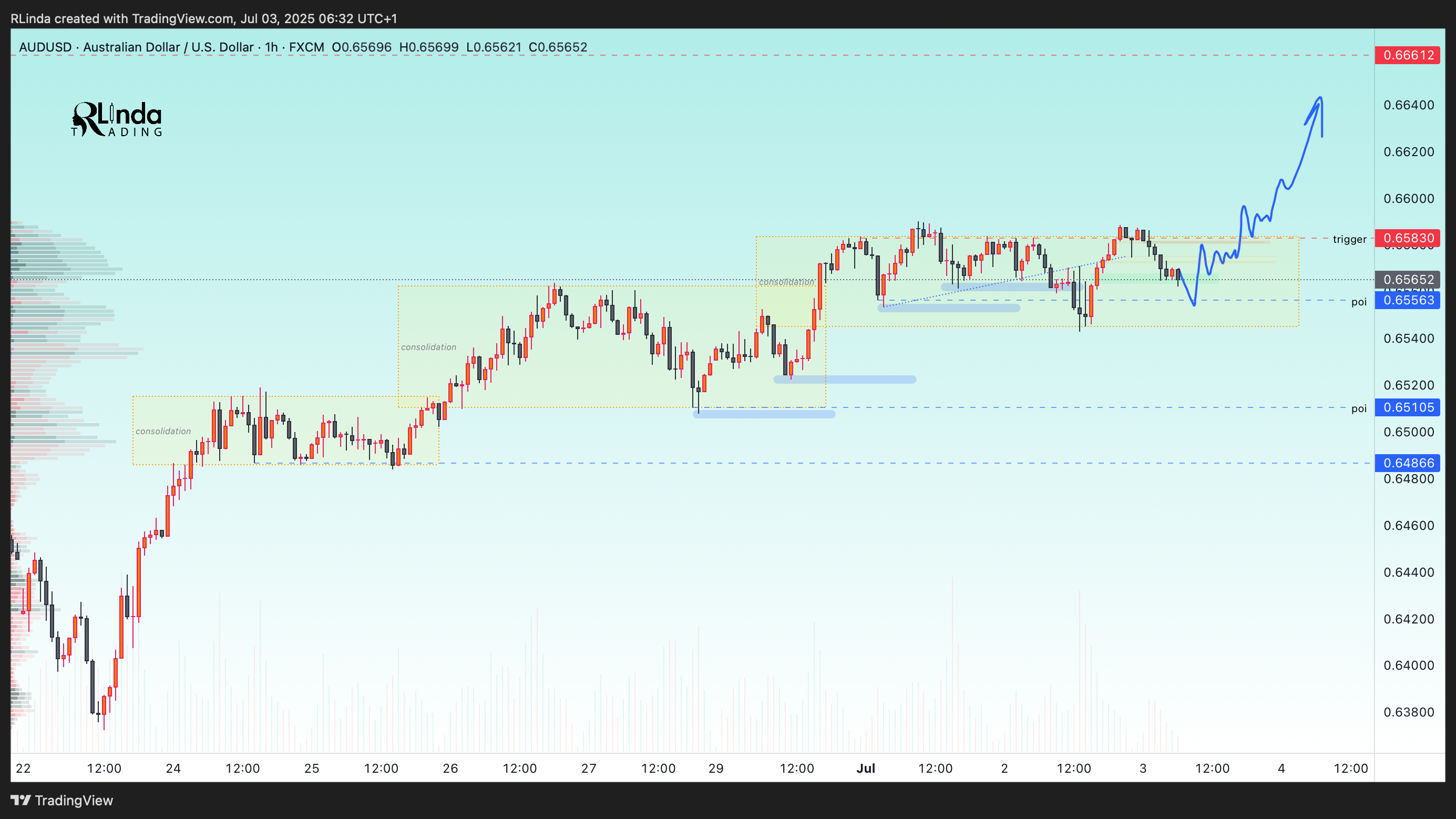Click the red 0.66612 price label

tap(1408, 55)
